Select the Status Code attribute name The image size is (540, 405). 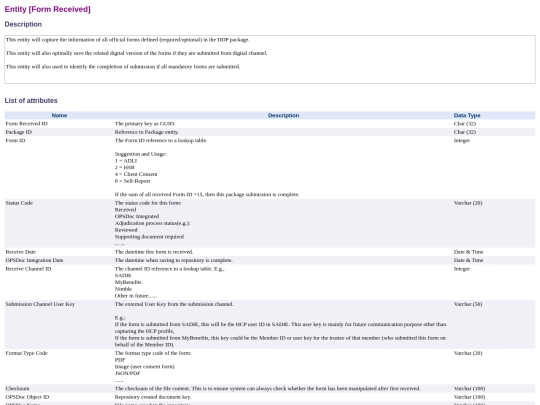click(19, 203)
